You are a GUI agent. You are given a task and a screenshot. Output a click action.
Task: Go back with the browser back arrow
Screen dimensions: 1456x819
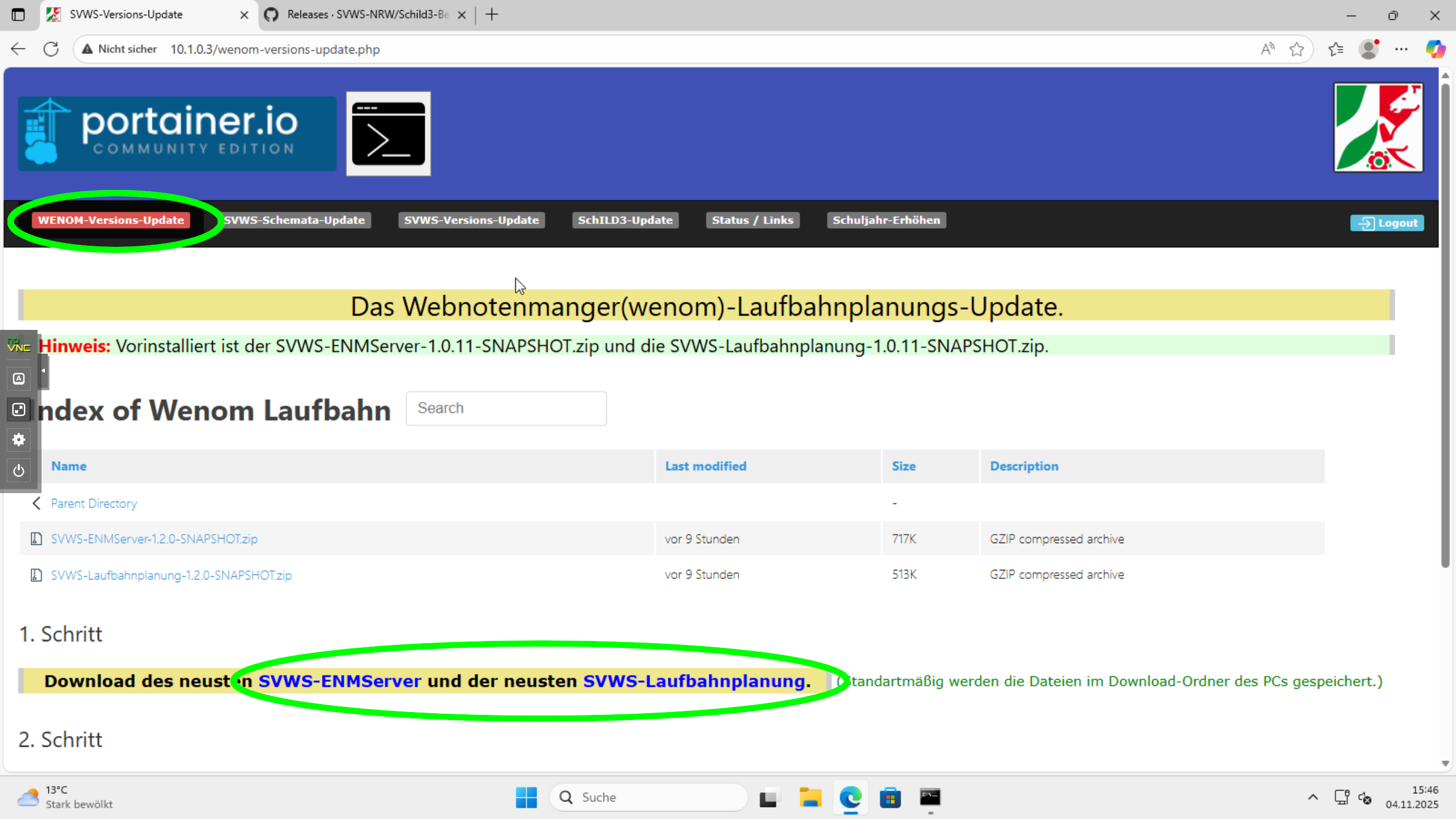18,49
